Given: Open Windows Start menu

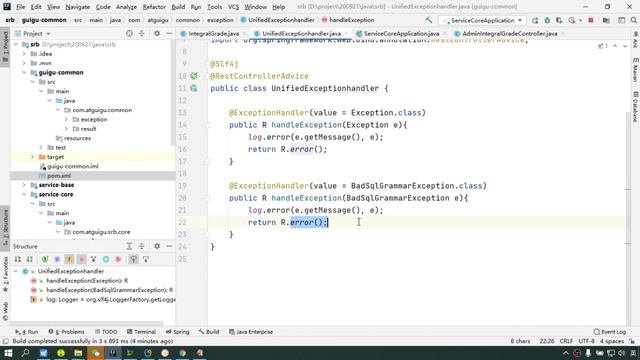Looking at the screenshot, I should coord(8,353).
